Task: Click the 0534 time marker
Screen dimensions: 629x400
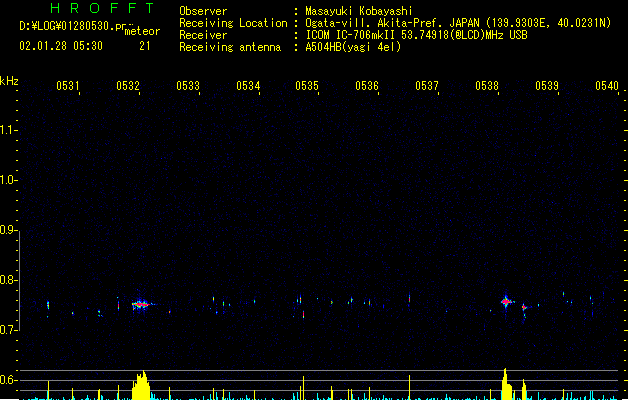Action: pos(248,86)
